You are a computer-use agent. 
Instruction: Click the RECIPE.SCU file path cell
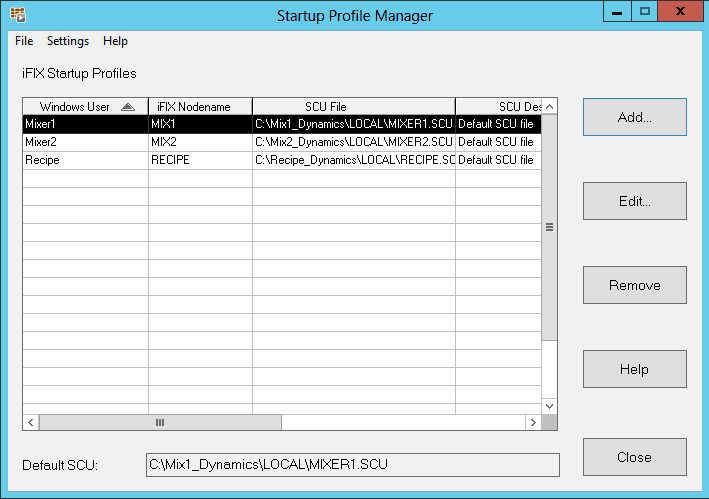pyautogui.click(x=354, y=160)
